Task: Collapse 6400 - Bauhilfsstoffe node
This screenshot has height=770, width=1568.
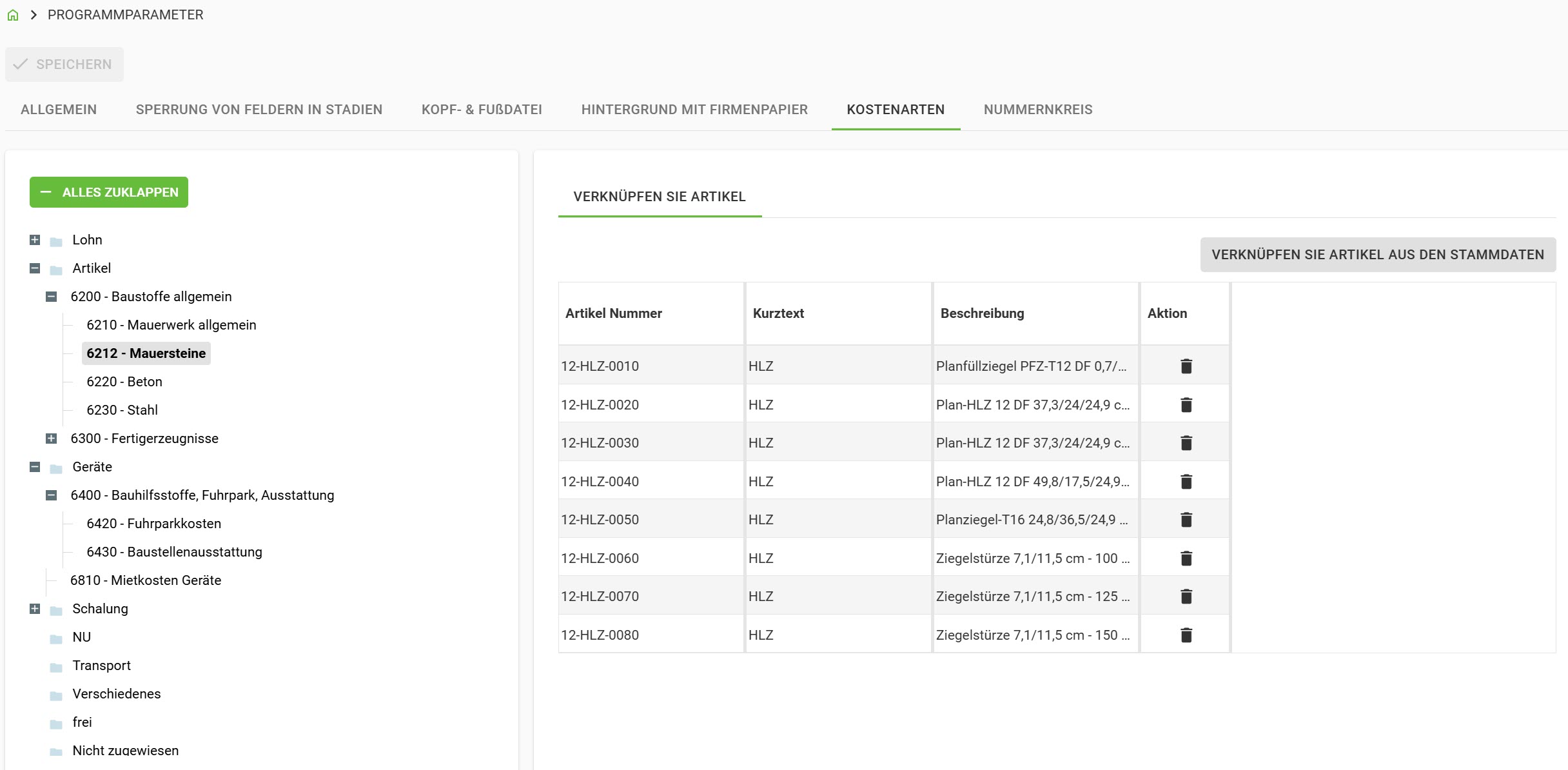Action: click(x=51, y=495)
